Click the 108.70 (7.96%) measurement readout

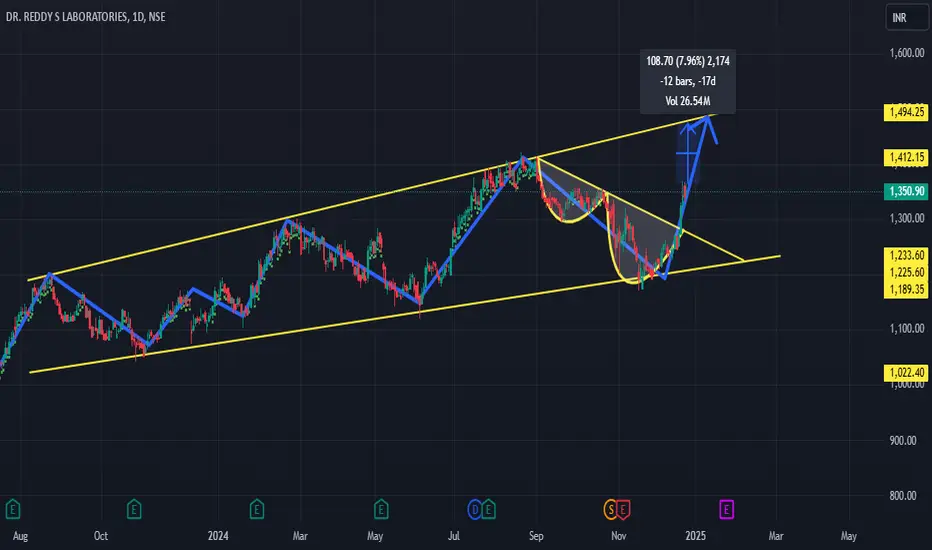688,61
